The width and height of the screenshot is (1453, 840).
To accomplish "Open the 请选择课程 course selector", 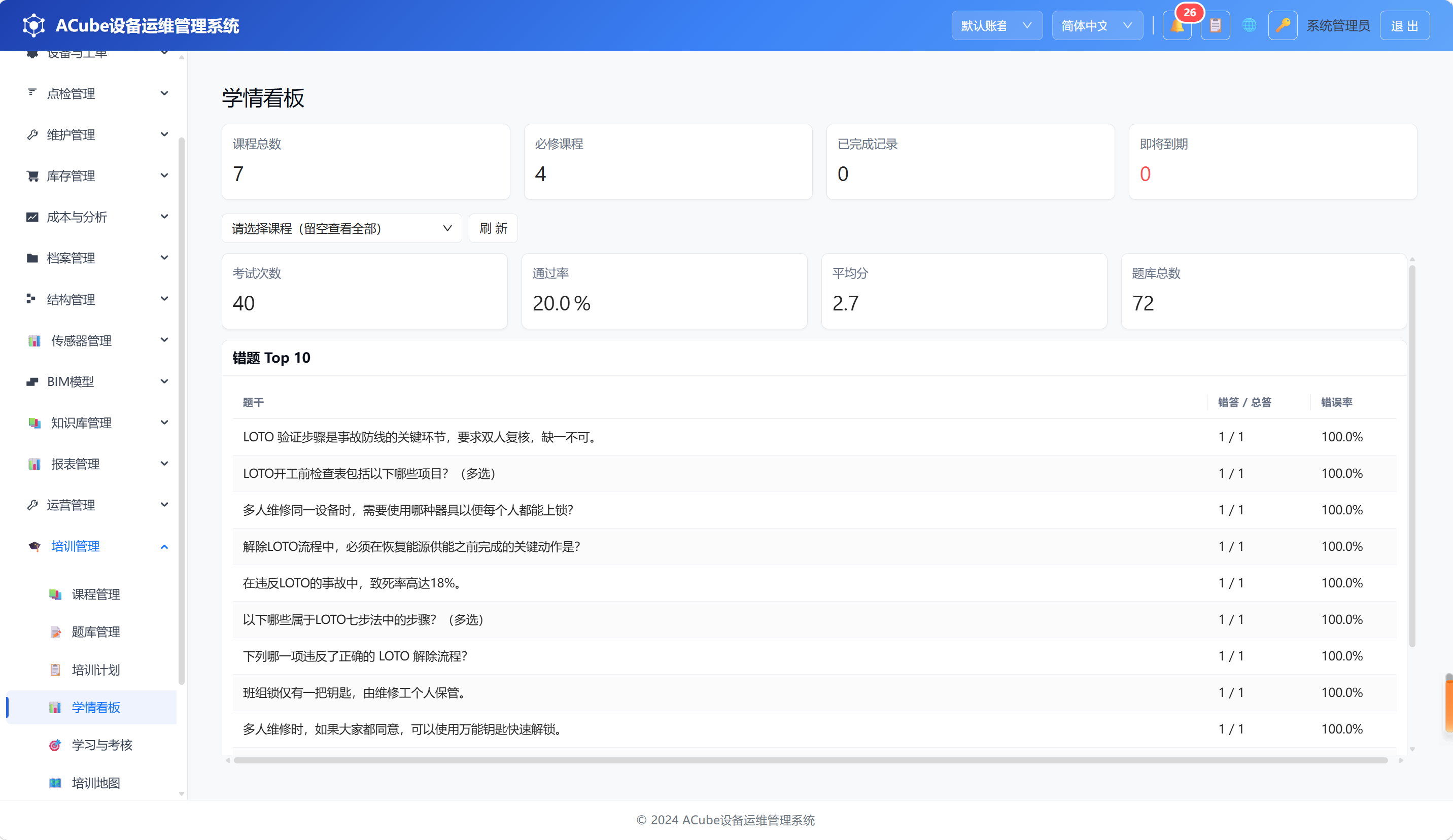I will (x=341, y=228).
